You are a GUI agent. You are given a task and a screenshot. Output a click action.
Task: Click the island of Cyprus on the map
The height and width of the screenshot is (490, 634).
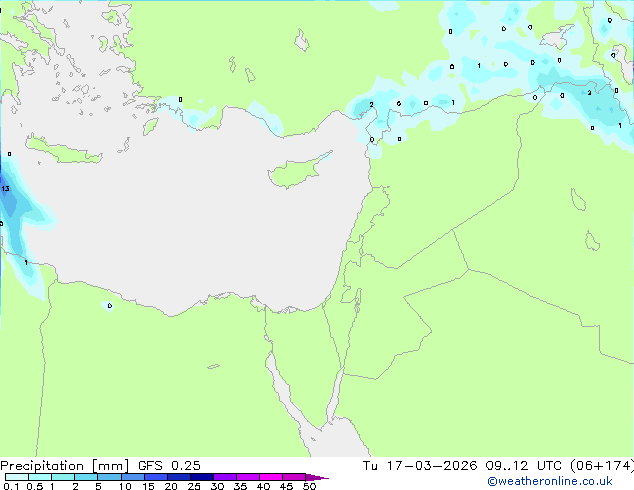point(297,172)
